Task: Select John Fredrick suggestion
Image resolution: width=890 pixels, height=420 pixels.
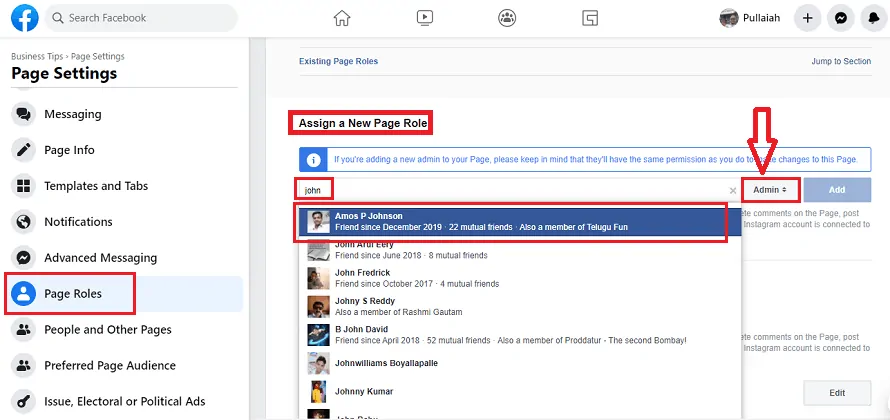Action: point(519,278)
